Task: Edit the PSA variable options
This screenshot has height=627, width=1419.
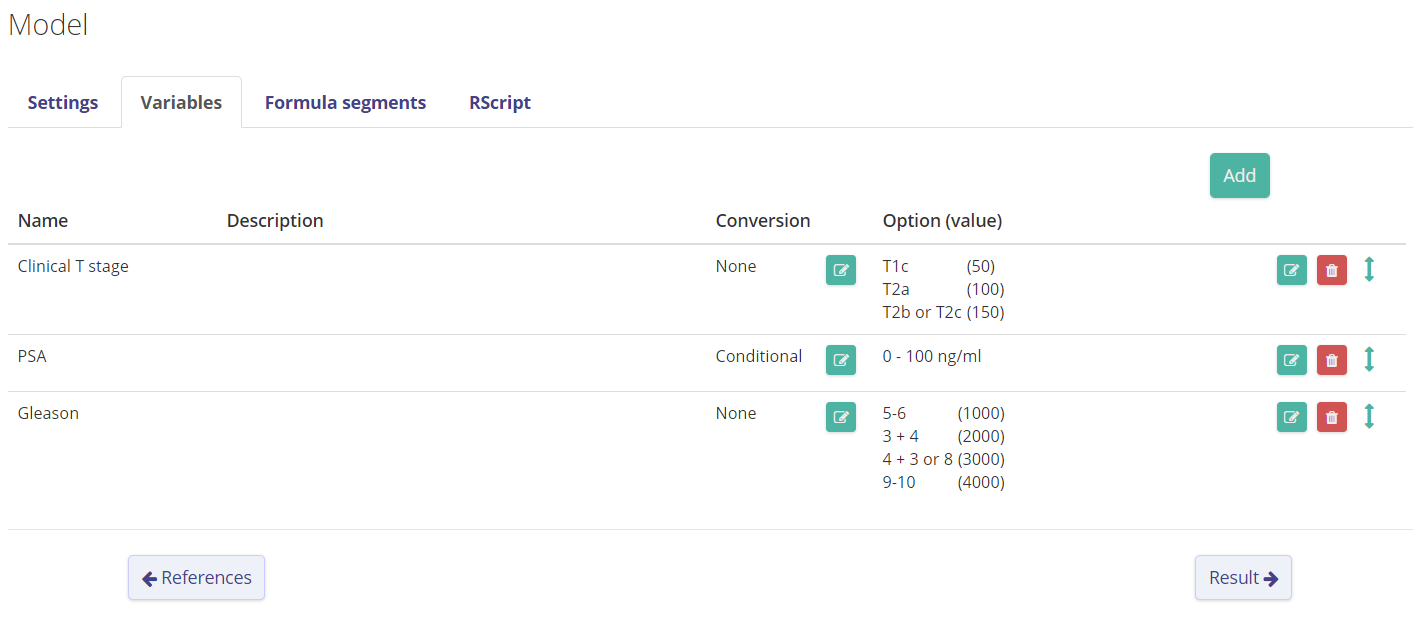Action: (x=1291, y=360)
